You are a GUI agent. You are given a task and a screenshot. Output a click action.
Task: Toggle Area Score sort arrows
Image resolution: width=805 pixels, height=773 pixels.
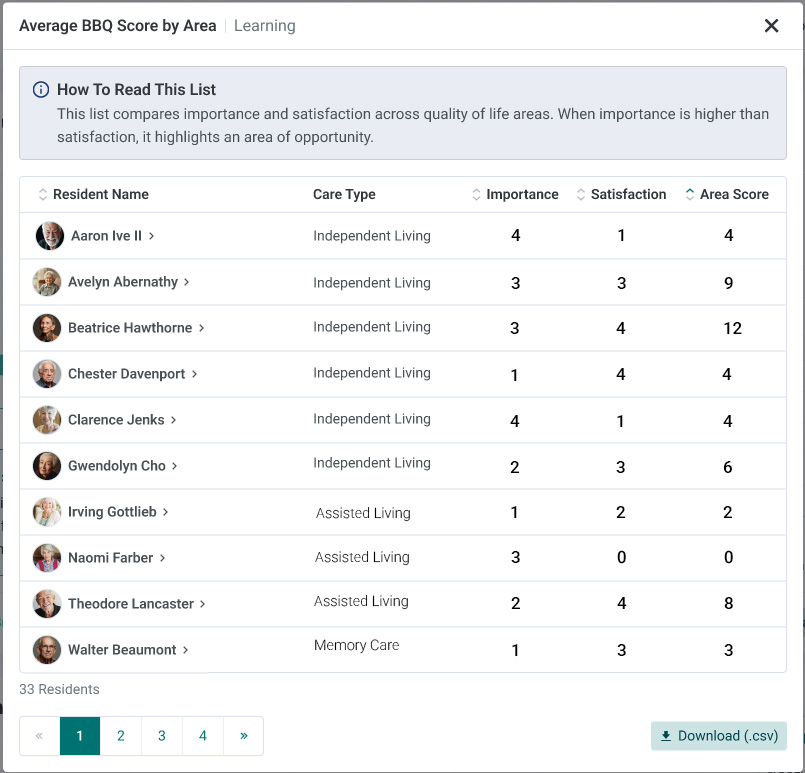click(x=689, y=195)
